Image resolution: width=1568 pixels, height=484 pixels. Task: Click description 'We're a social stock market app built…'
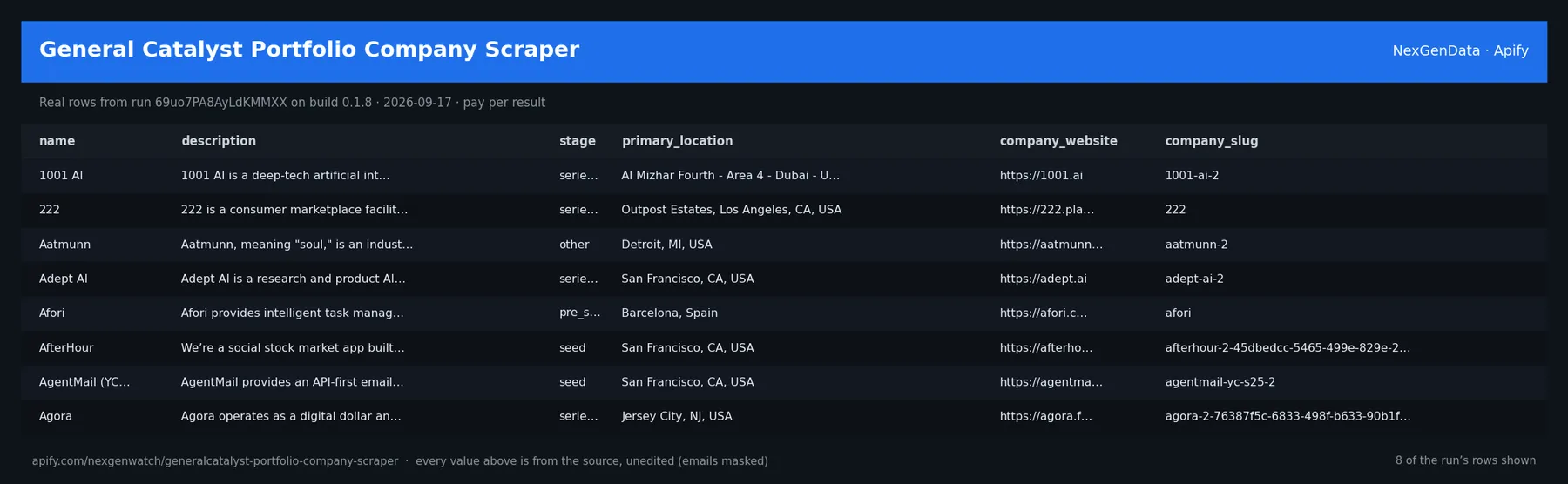click(293, 347)
